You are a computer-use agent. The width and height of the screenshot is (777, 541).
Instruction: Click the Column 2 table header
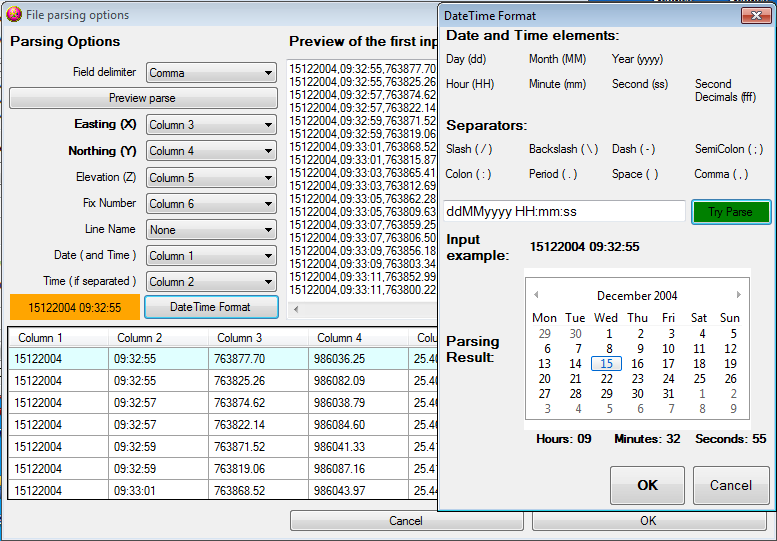pos(158,338)
